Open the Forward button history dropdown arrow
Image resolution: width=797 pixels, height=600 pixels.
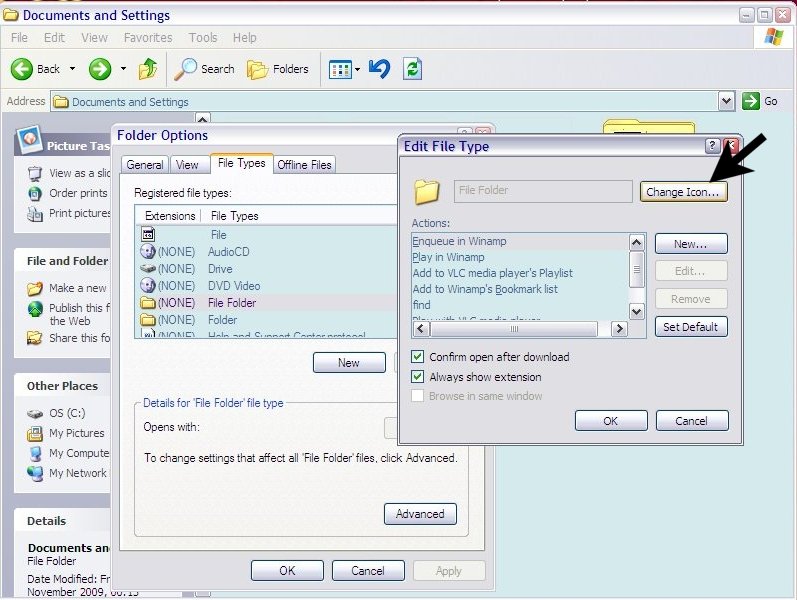pos(123,68)
